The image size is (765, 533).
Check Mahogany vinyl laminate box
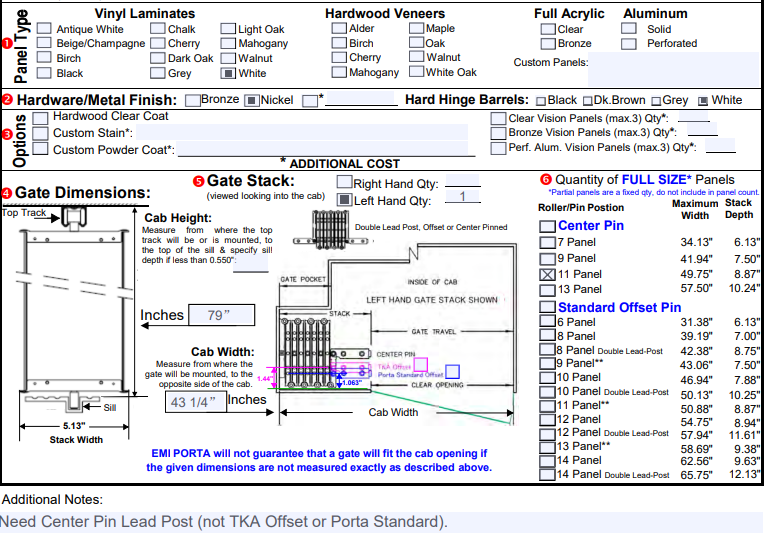click(x=228, y=43)
